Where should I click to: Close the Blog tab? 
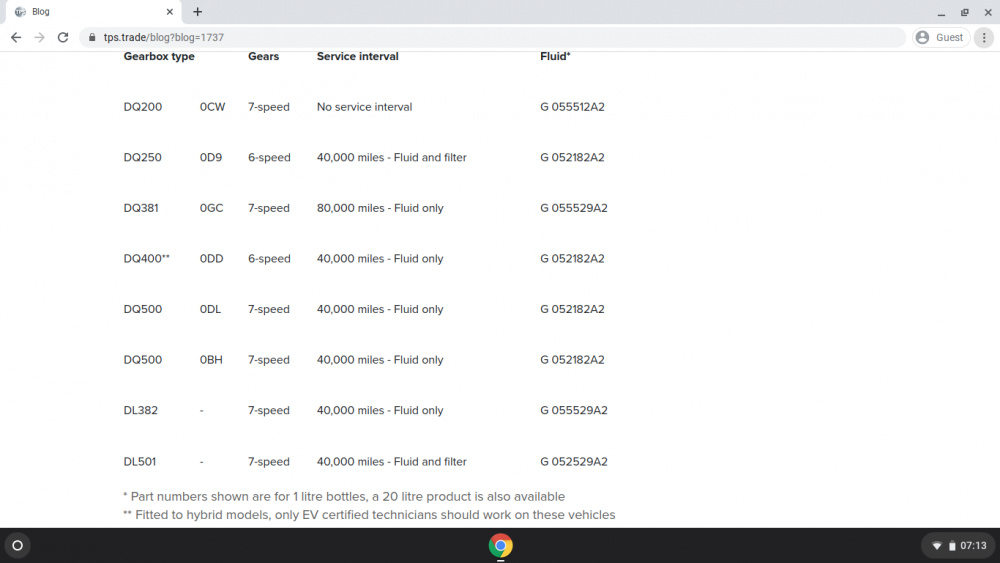(x=170, y=11)
